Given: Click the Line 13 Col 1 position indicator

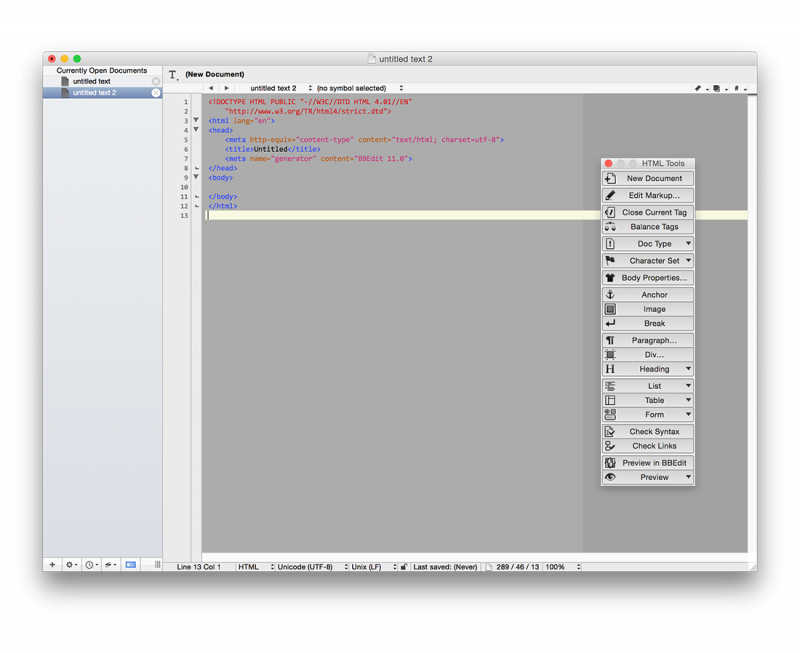Looking at the screenshot, I should click(199, 567).
